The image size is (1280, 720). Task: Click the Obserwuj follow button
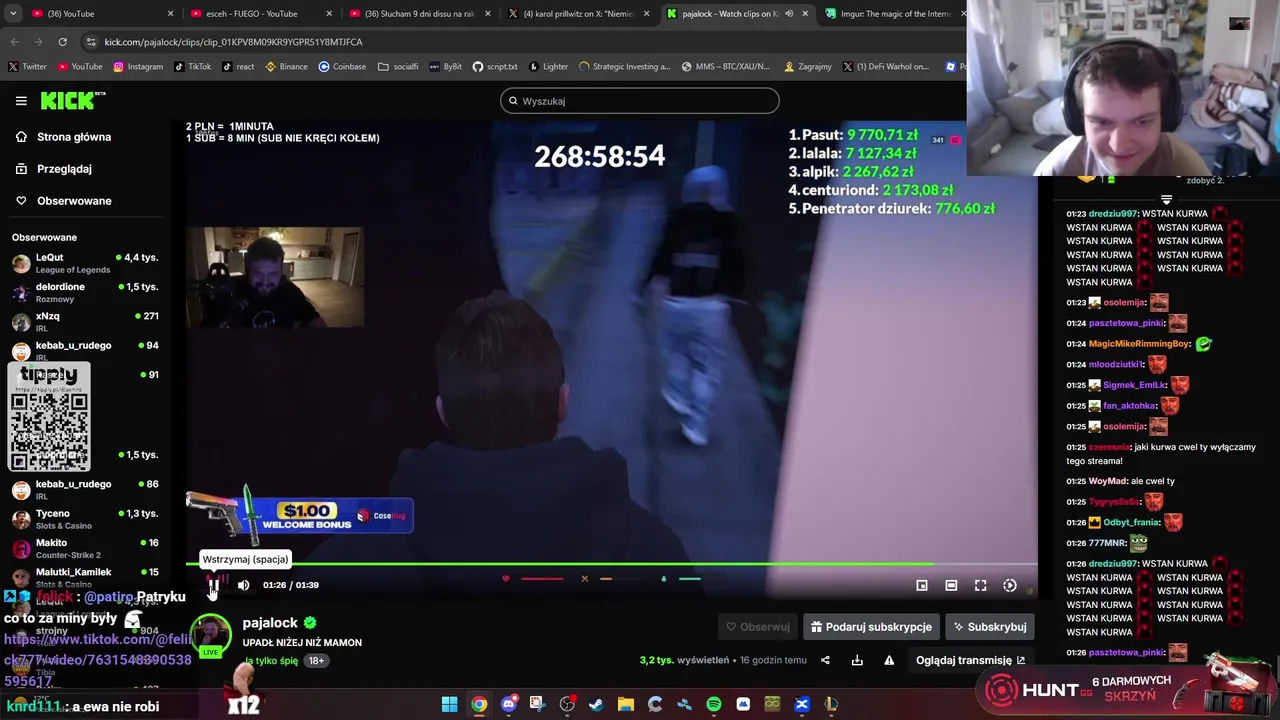[x=758, y=627]
